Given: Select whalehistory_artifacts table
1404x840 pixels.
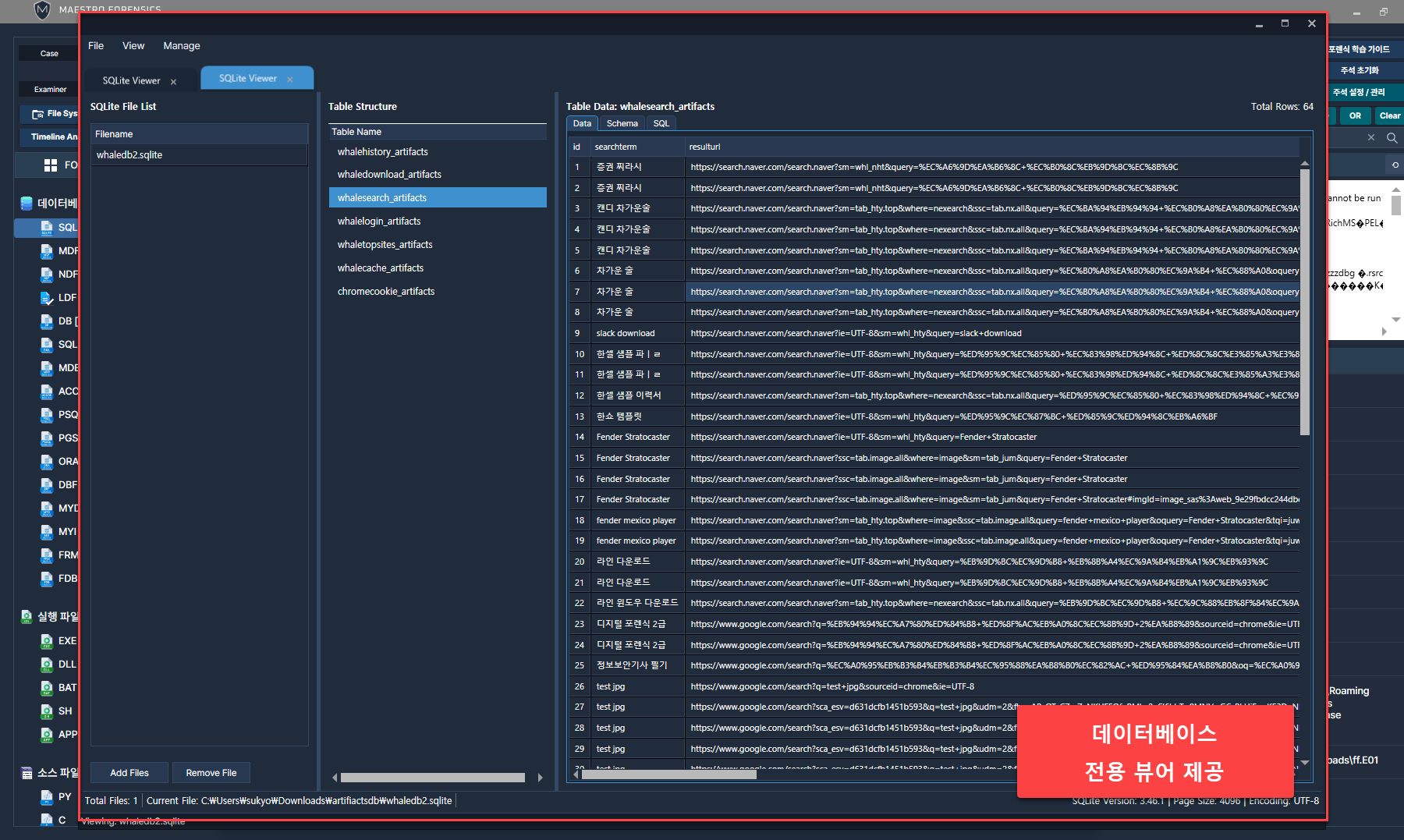Looking at the screenshot, I should pyautogui.click(x=382, y=152).
